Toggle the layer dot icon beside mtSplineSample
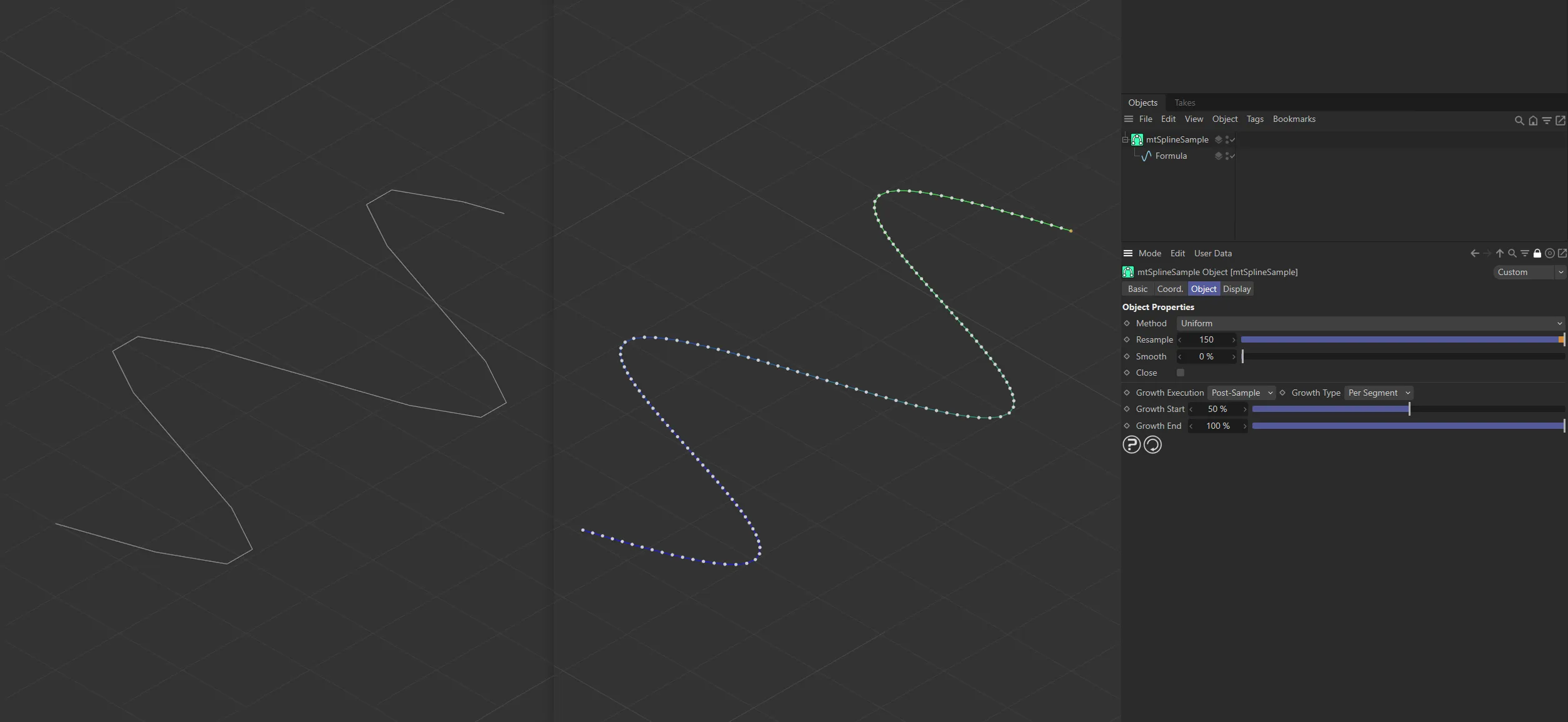Image resolution: width=1568 pixels, height=722 pixels. [1219, 139]
